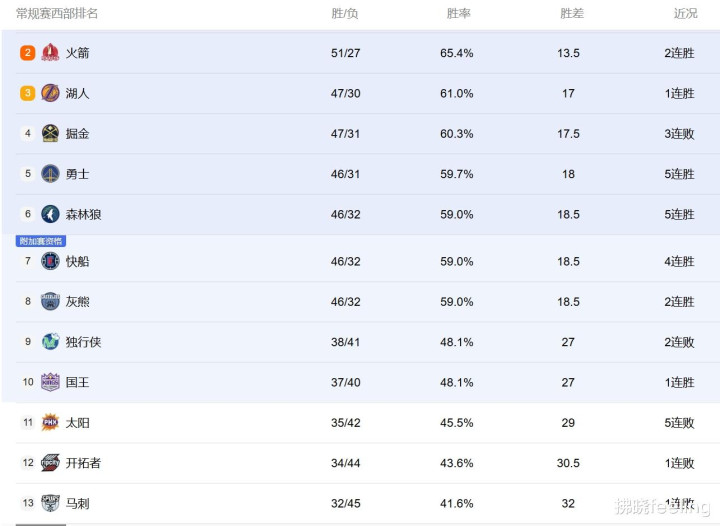Click the Suns PHX logo

pos(50,422)
